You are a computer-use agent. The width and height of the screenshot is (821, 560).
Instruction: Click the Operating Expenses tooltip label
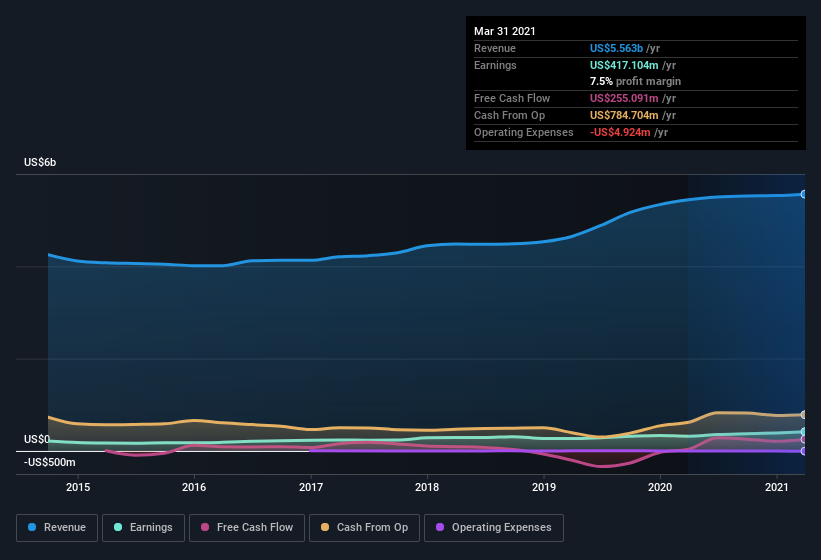524,132
